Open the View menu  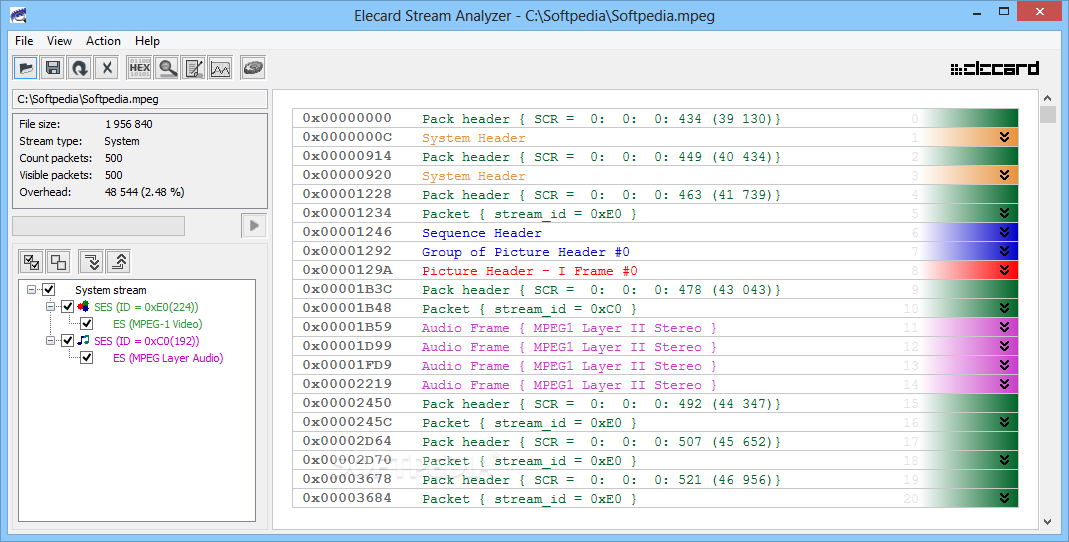[x=59, y=41]
